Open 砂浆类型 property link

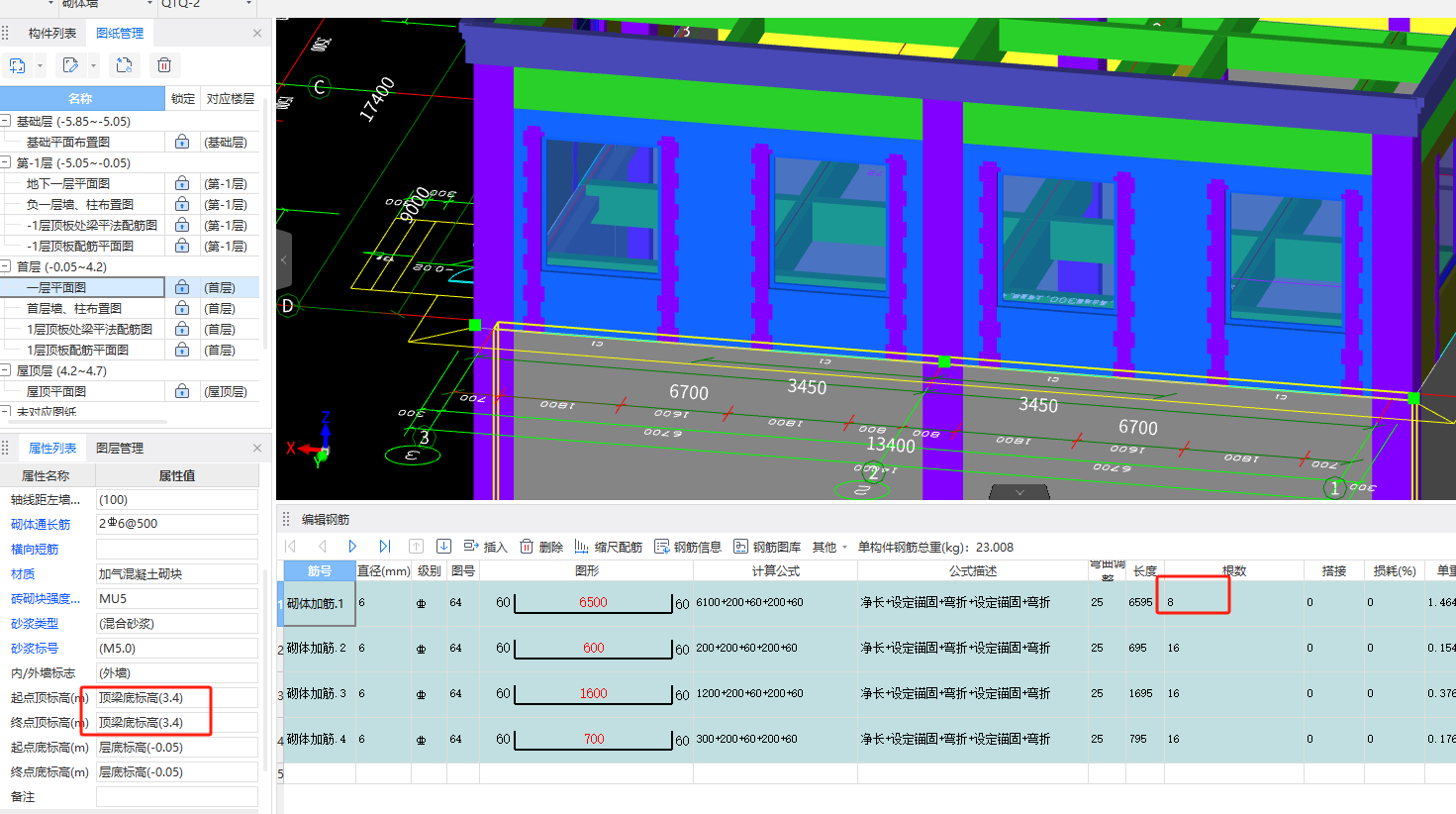35,623
